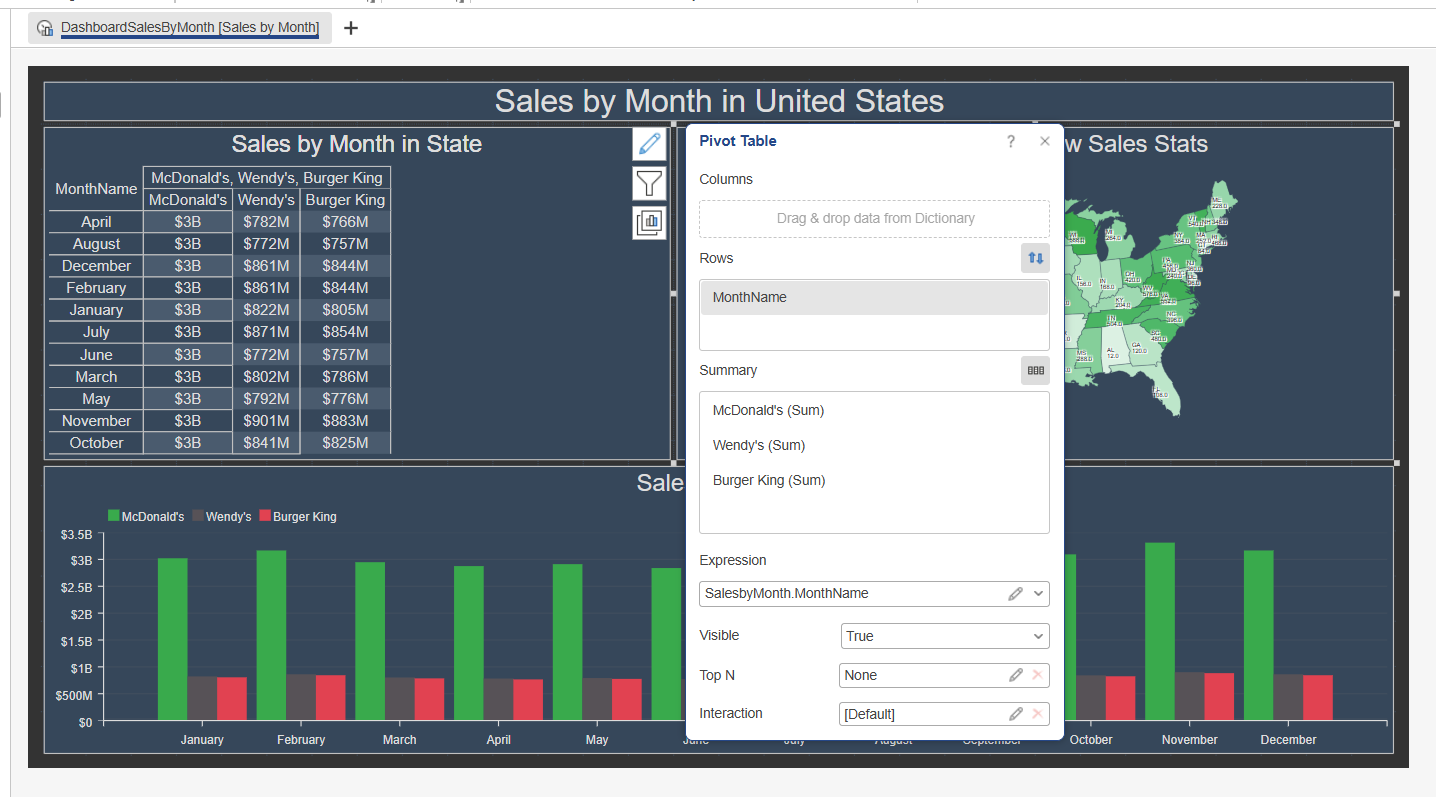The width and height of the screenshot is (1436, 797).
Task: Click the Summary direction grid icon
Action: [1035, 370]
